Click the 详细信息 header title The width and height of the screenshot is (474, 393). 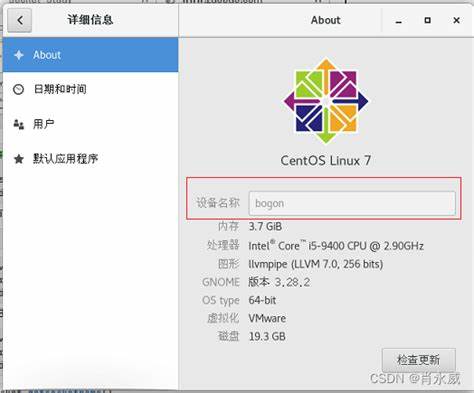90,20
